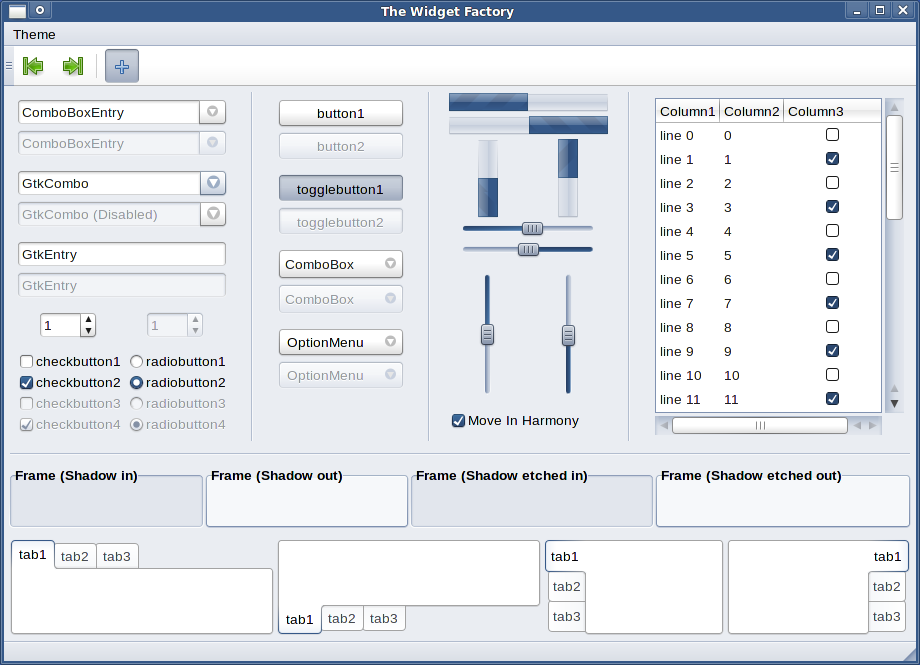Click the spin button up arrow
The width and height of the screenshot is (920, 665).
point(88,320)
